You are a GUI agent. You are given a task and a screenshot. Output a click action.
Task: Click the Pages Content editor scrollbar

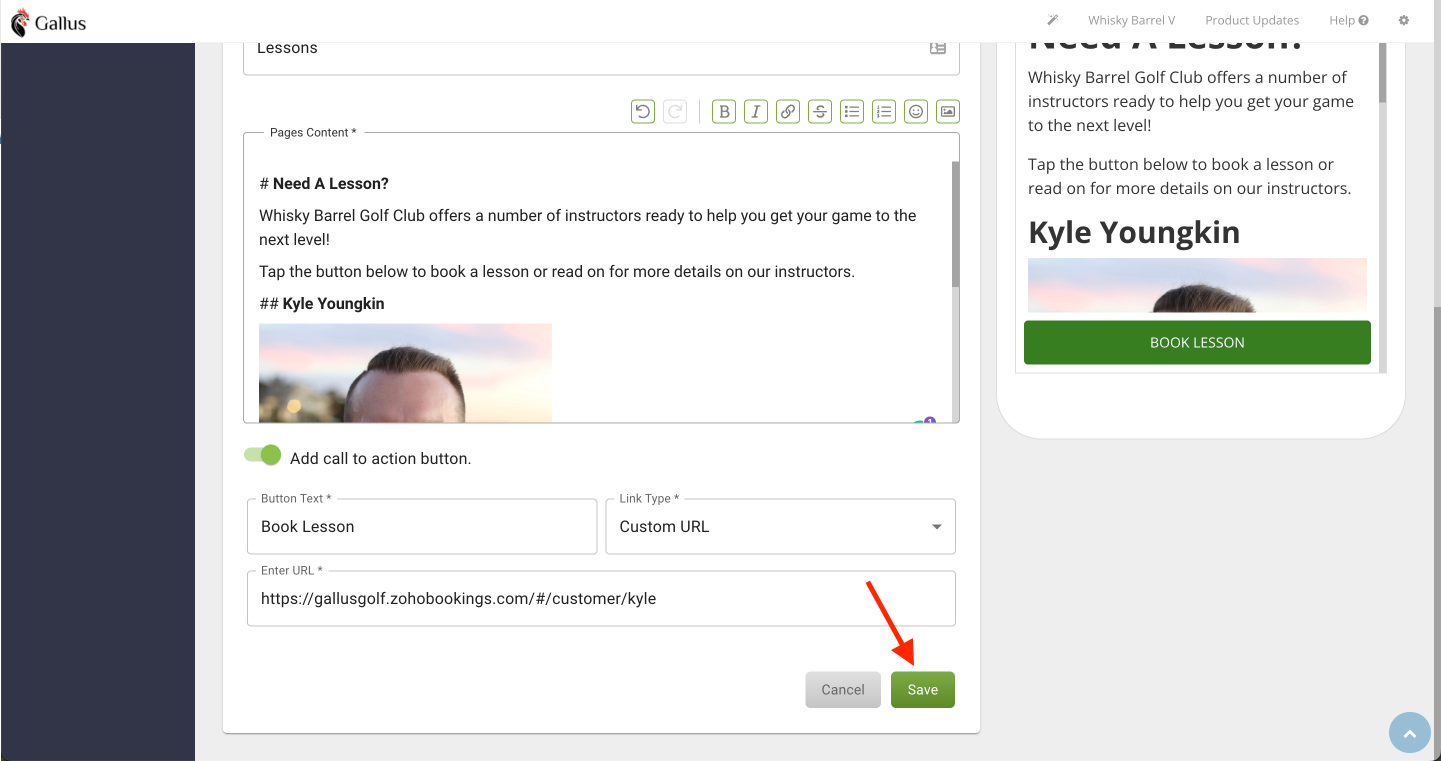tap(956, 225)
